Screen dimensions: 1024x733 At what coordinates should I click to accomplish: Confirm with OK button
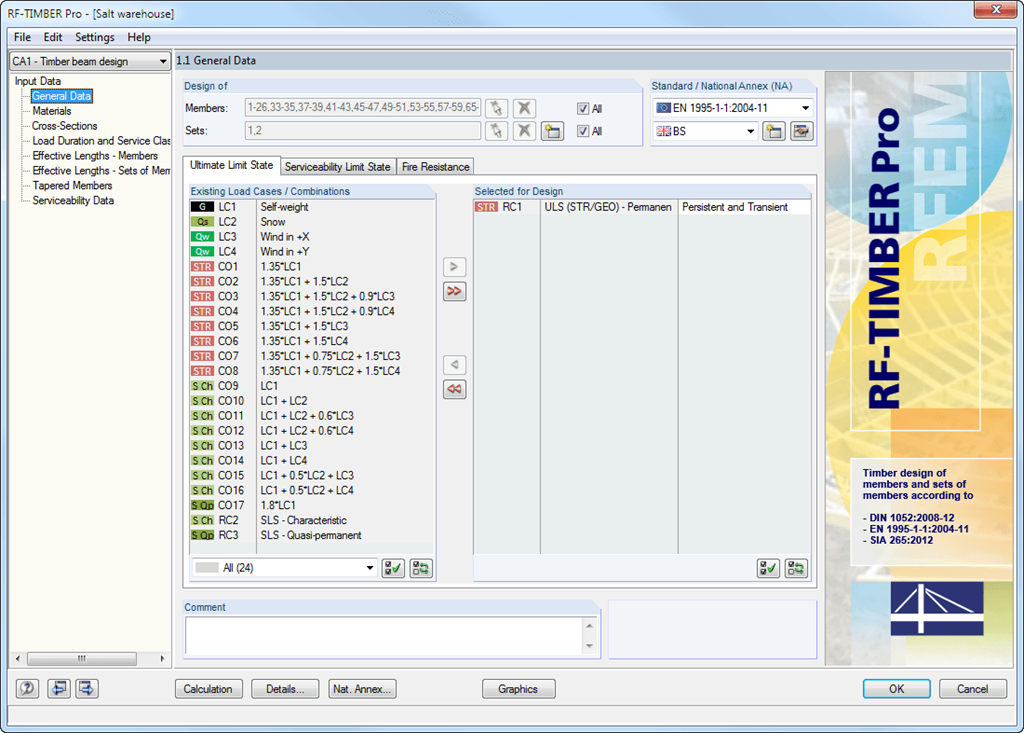tap(897, 689)
